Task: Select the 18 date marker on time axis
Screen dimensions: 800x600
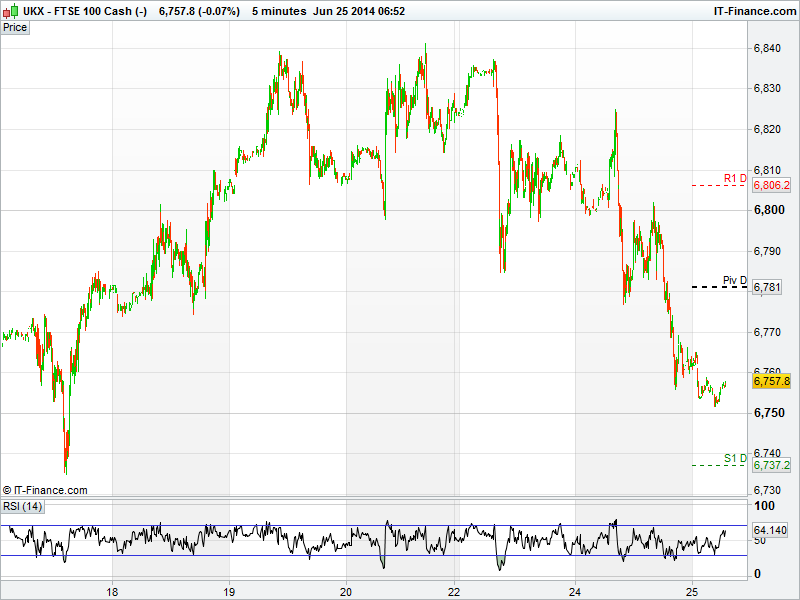Action: click(114, 590)
